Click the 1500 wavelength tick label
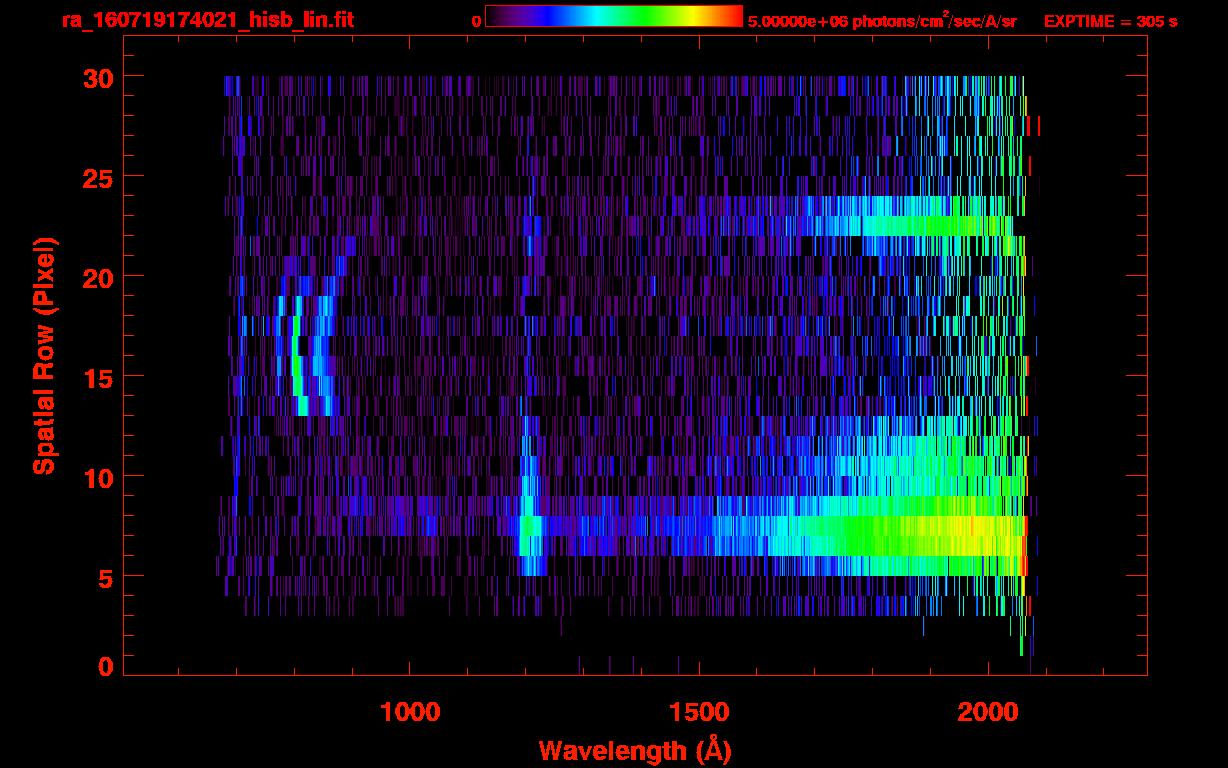This screenshot has width=1228, height=768. (699, 712)
